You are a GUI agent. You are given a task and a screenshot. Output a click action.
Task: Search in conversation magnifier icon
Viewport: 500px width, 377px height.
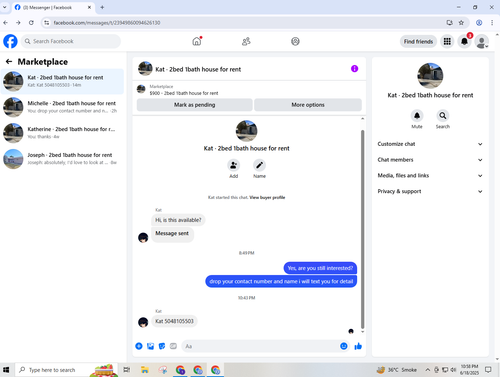(443, 116)
